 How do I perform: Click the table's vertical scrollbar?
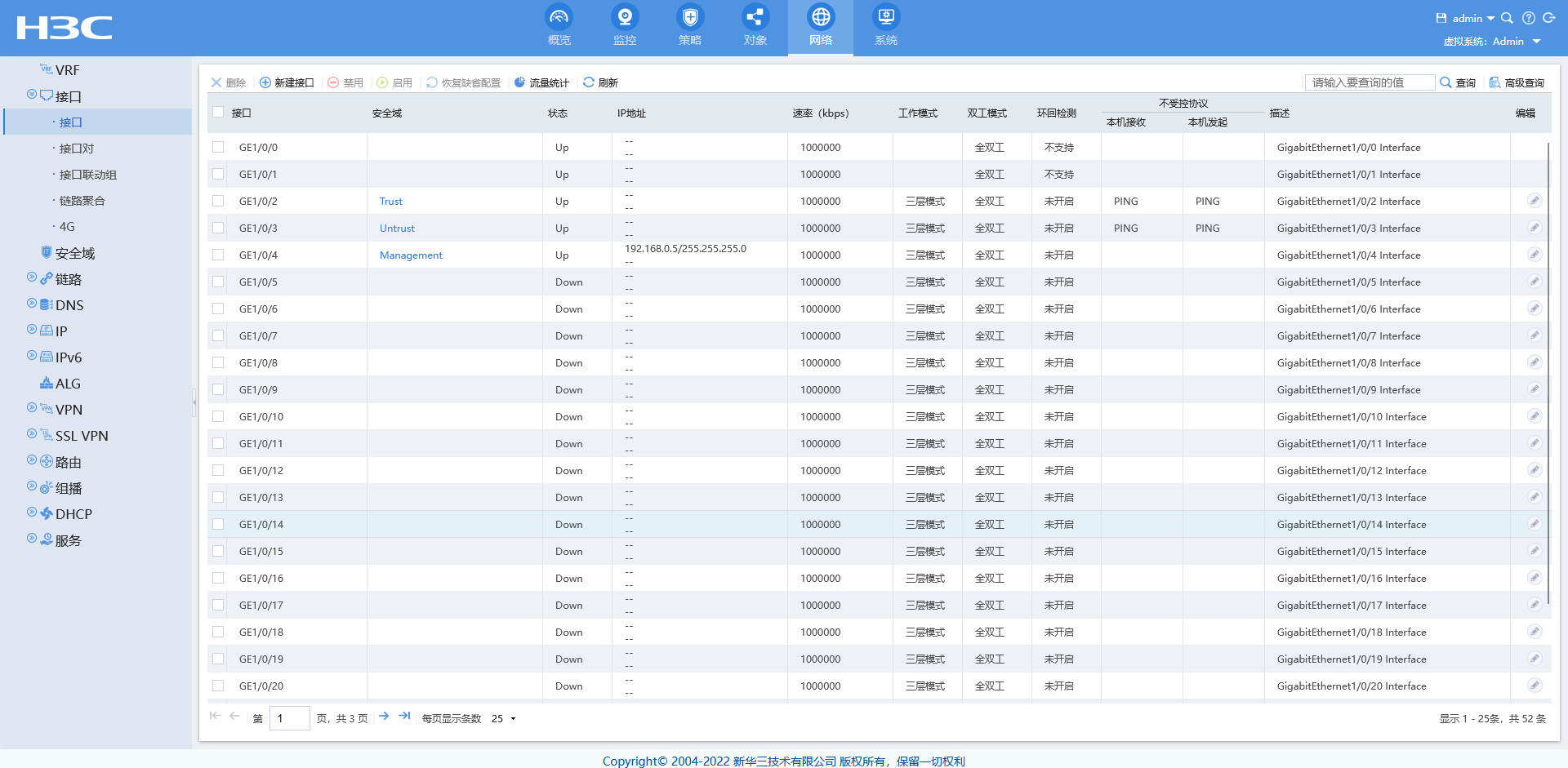click(1548, 367)
